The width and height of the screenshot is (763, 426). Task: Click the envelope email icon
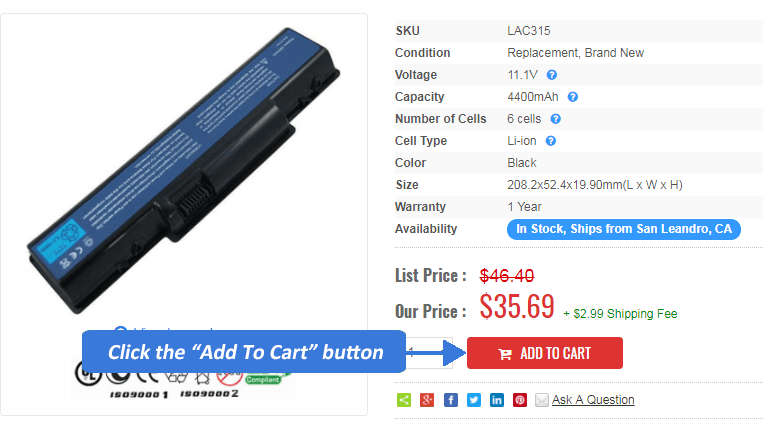point(542,400)
